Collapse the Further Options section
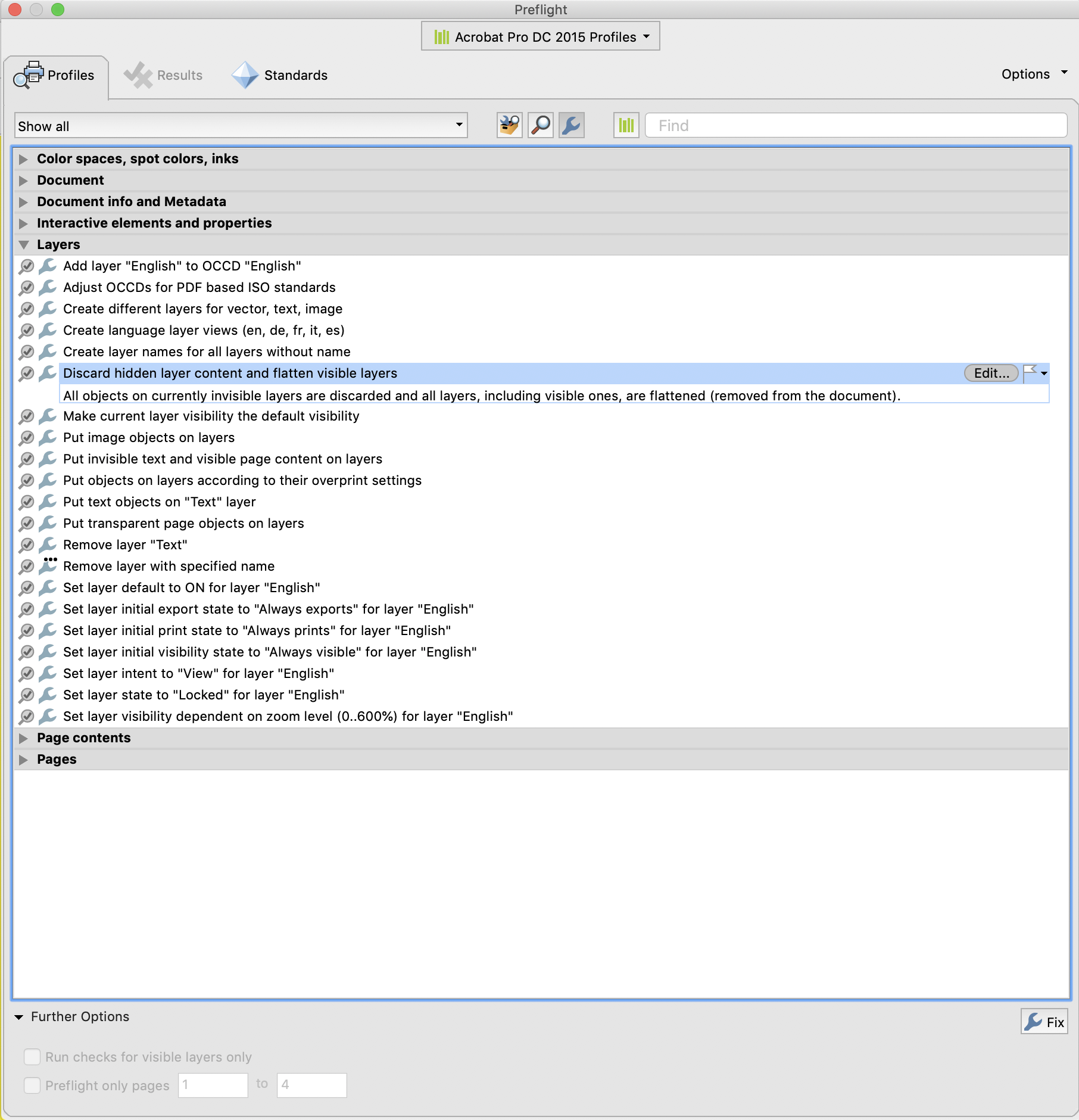The image size is (1079, 1120). [18, 1016]
